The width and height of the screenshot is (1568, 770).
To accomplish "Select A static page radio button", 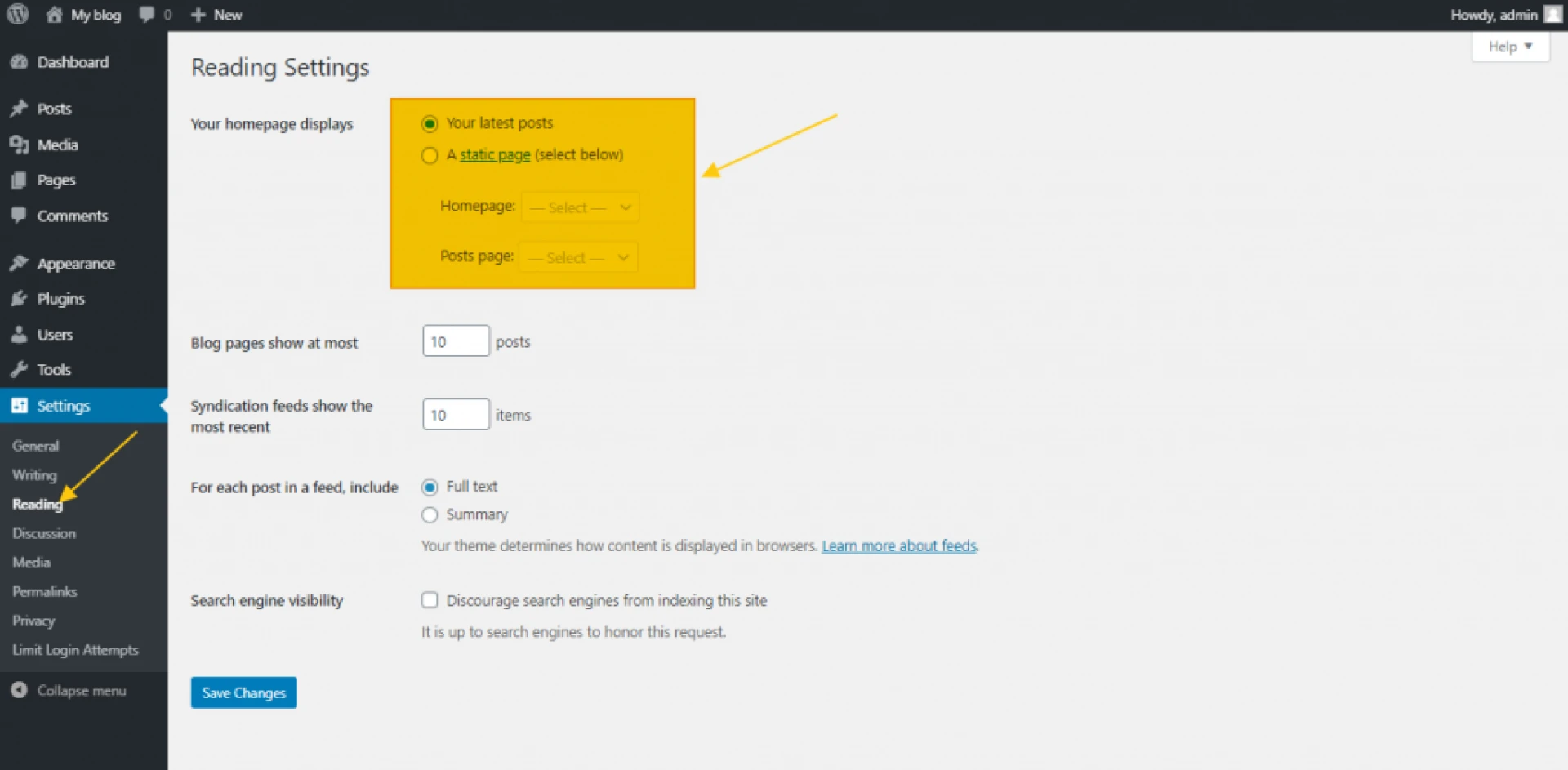I will 430,155.
